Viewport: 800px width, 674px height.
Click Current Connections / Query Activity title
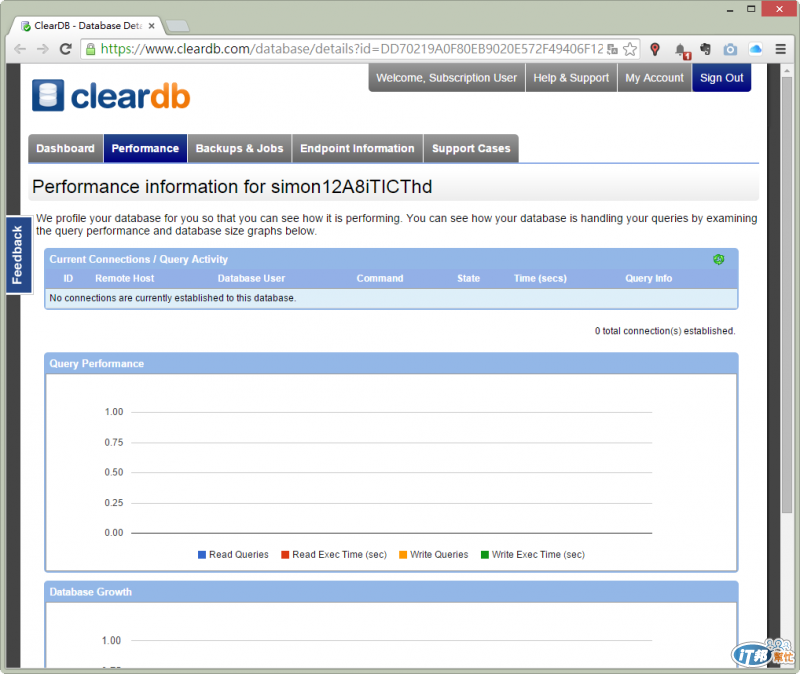click(138, 259)
